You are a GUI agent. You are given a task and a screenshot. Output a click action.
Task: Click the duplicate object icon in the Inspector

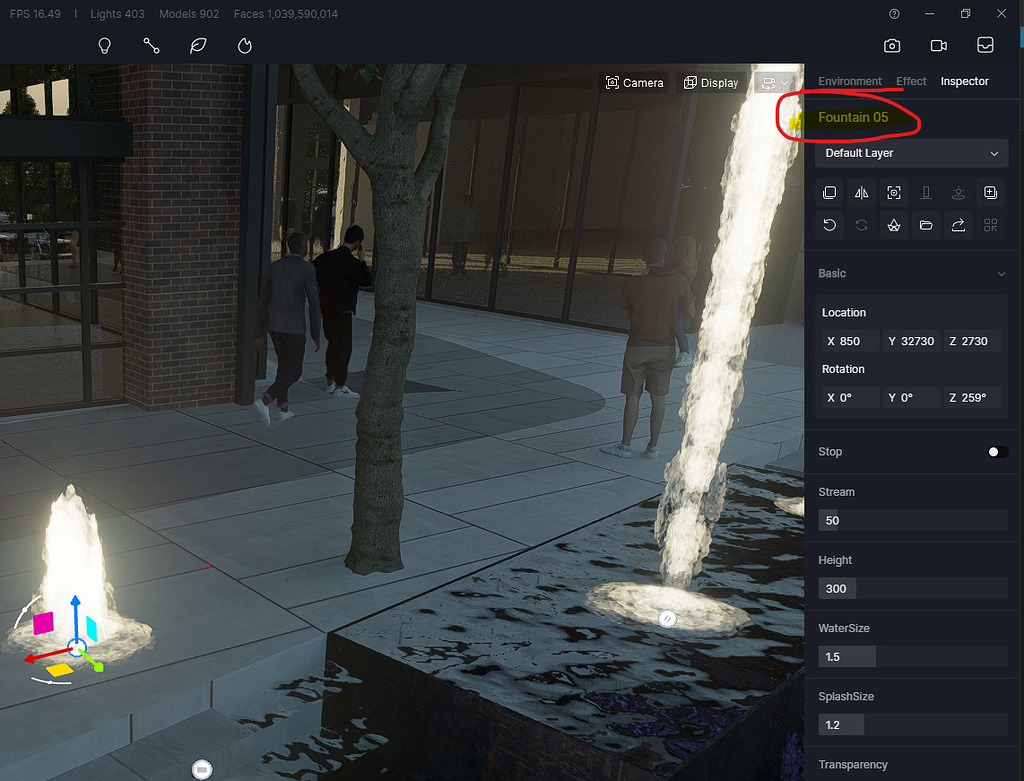tap(829, 192)
